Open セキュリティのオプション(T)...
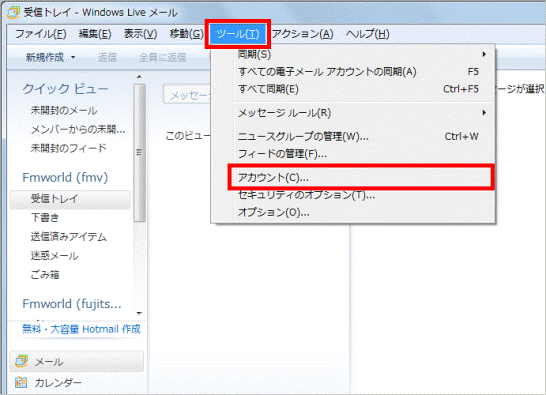This screenshot has height=395, width=546. [362, 195]
